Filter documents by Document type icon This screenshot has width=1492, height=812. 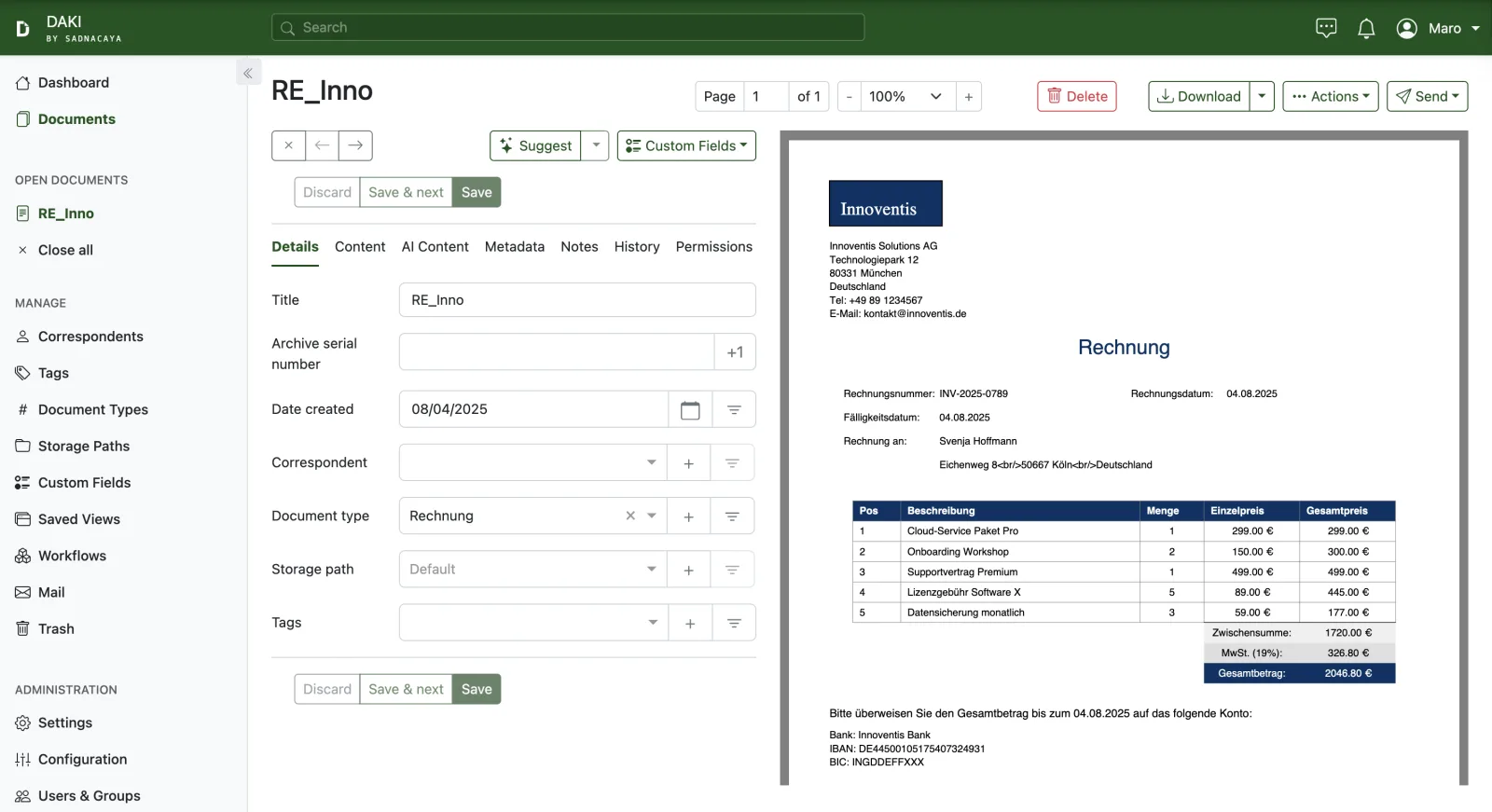(x=732, y=516)
